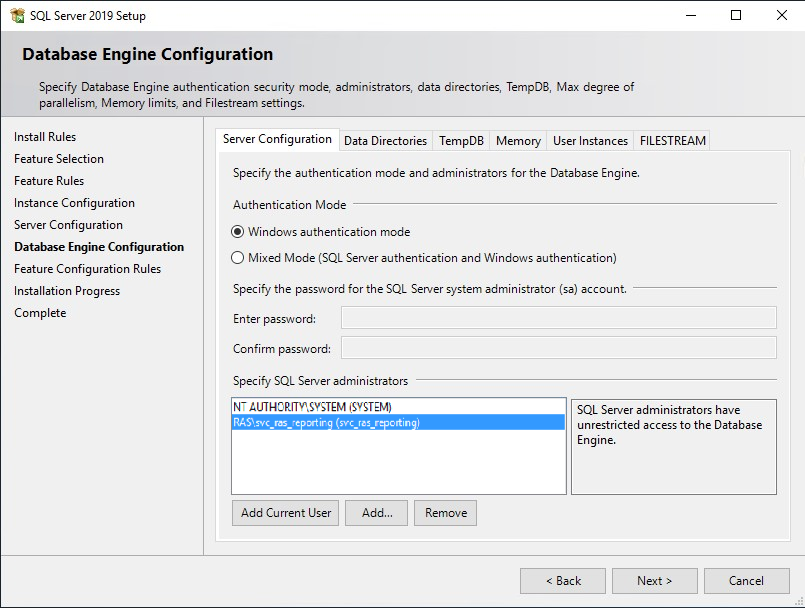
Task: Click the SQL Server Setup title bar icon
Action: [x=17, y=15]
